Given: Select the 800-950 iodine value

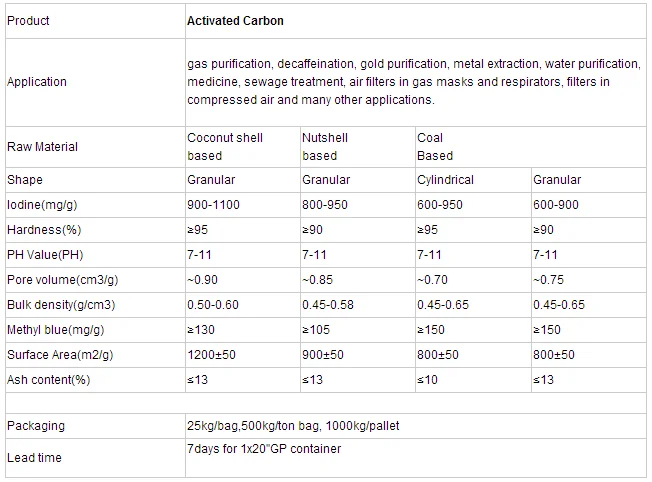Looking at the screenshot, I should coord(325,205).
